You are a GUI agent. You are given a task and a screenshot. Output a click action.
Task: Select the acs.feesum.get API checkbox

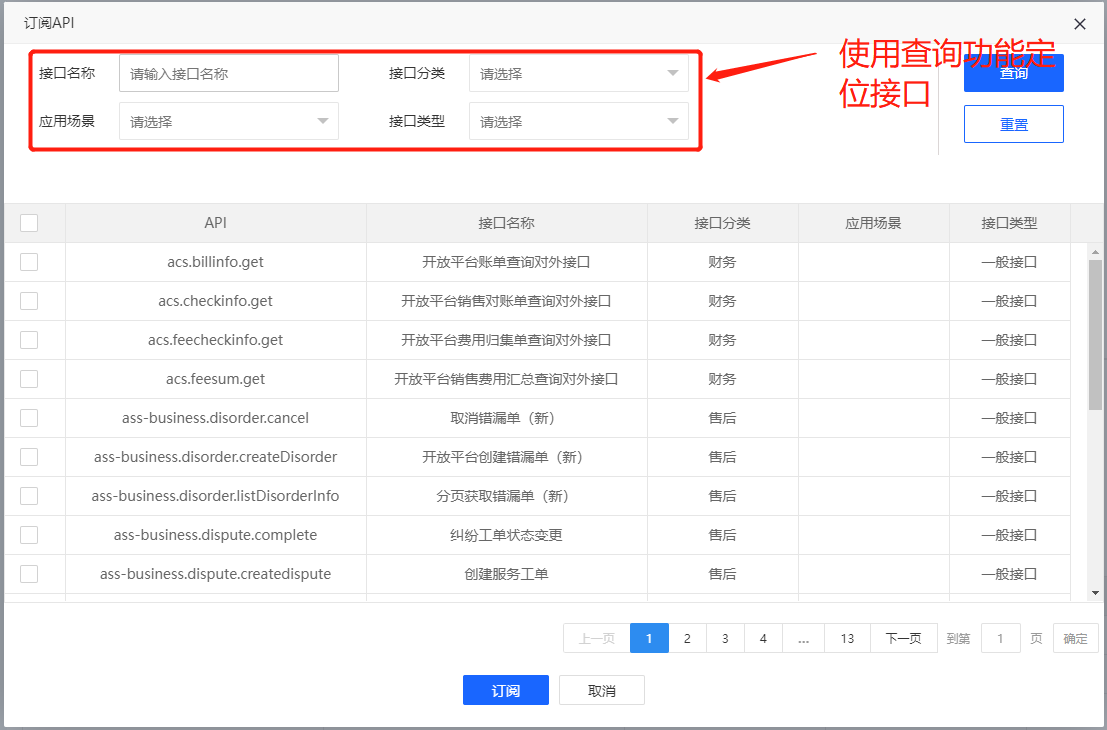point(29,378)
